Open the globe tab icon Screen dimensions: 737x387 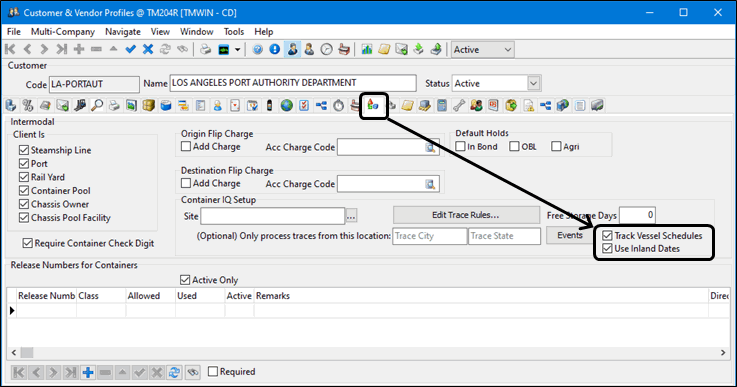click(287, 105)
